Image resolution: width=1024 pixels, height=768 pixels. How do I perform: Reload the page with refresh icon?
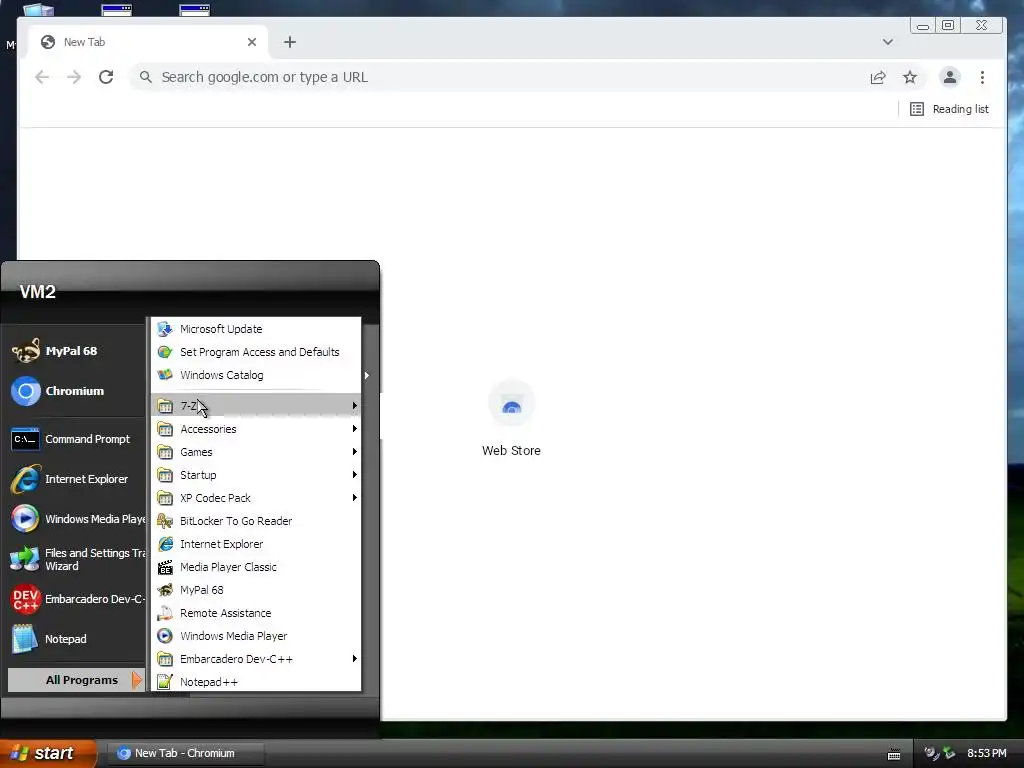106,77
